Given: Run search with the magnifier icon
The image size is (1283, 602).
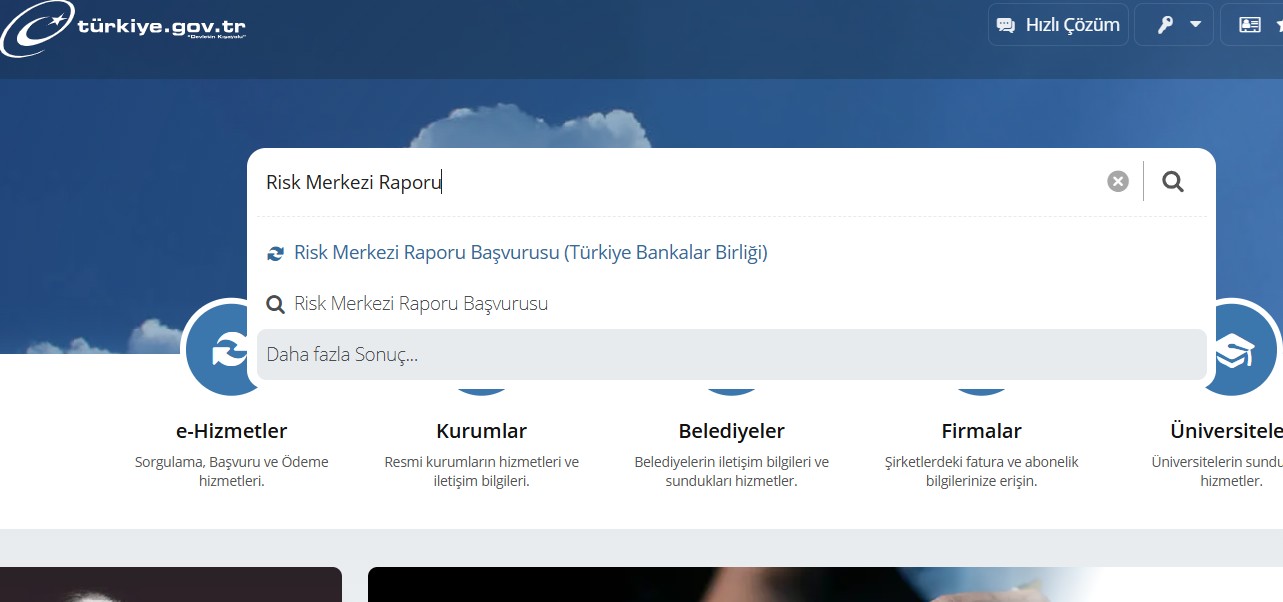Looking at the screenshot, I should tap(1173, 181).
